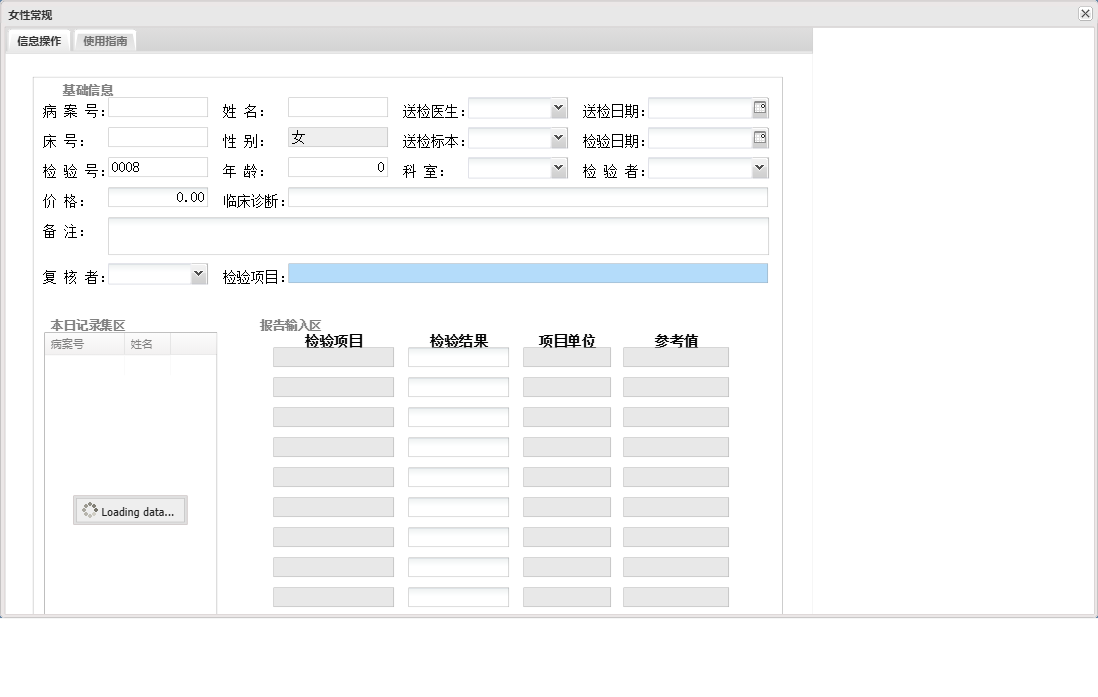
Task: Focus the 姓名 text box
Action: click(x=336, y=106)
